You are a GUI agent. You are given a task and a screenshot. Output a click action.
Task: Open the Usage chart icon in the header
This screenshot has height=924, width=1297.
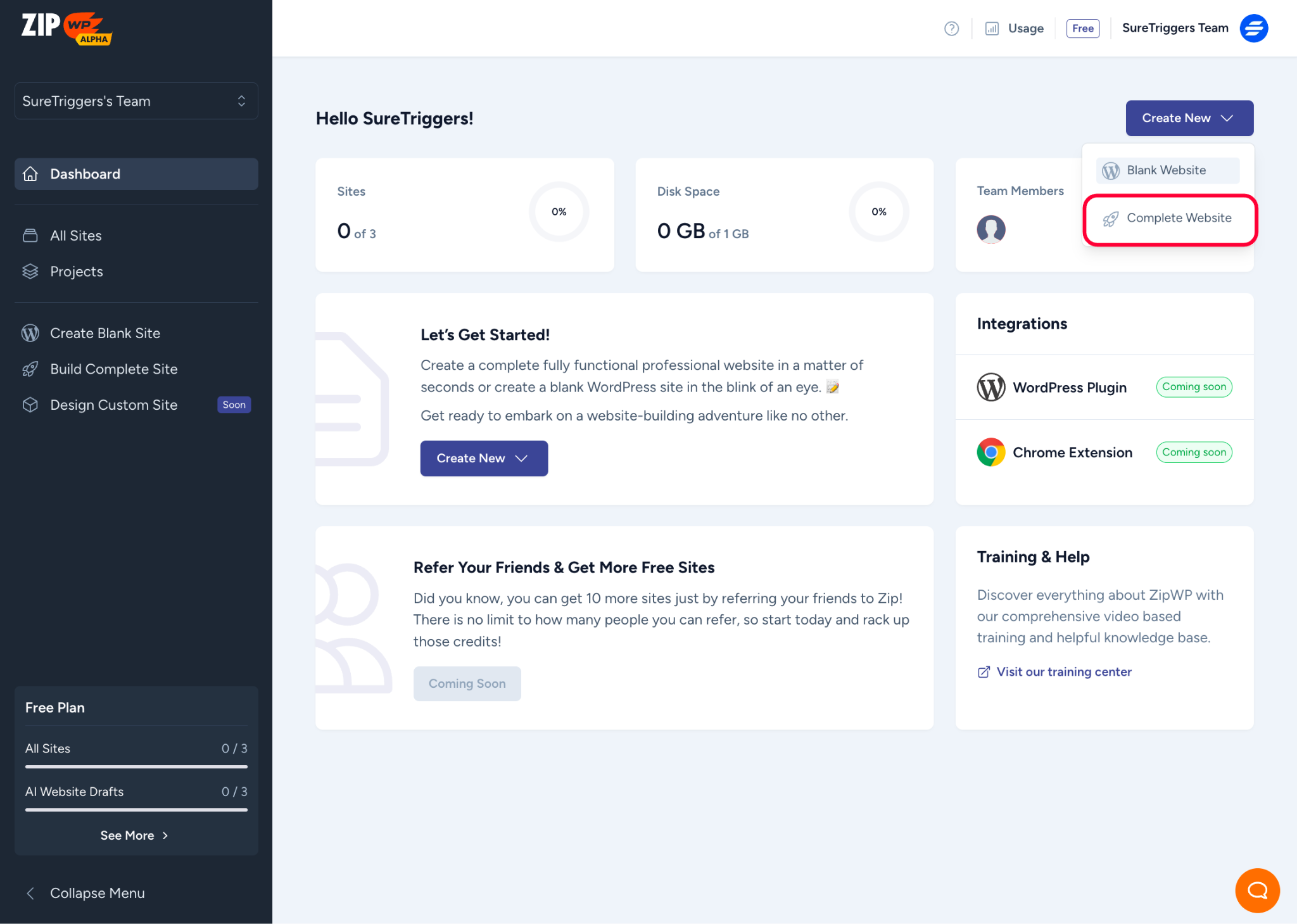coord(992,28)
